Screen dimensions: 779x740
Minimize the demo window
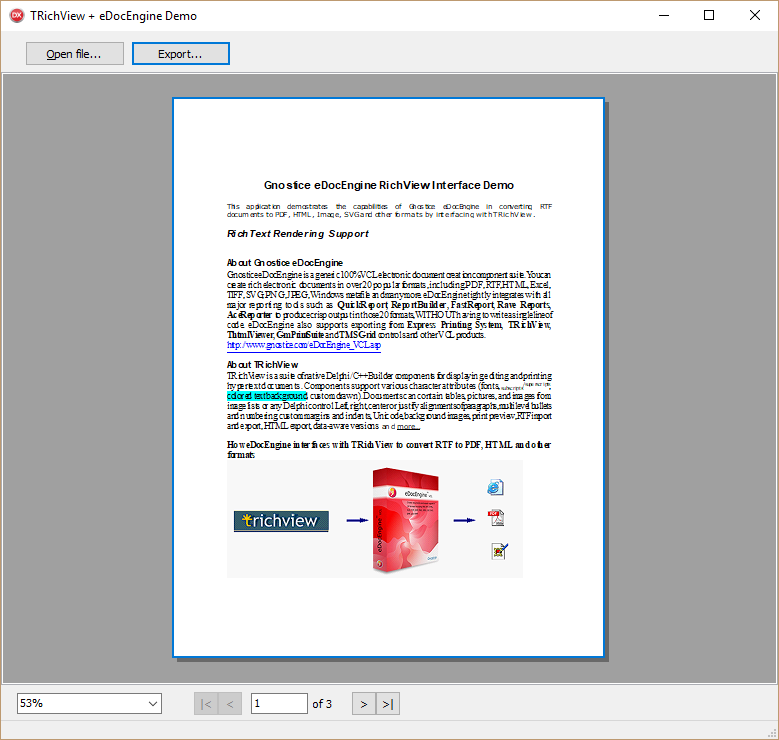(663, 15)
